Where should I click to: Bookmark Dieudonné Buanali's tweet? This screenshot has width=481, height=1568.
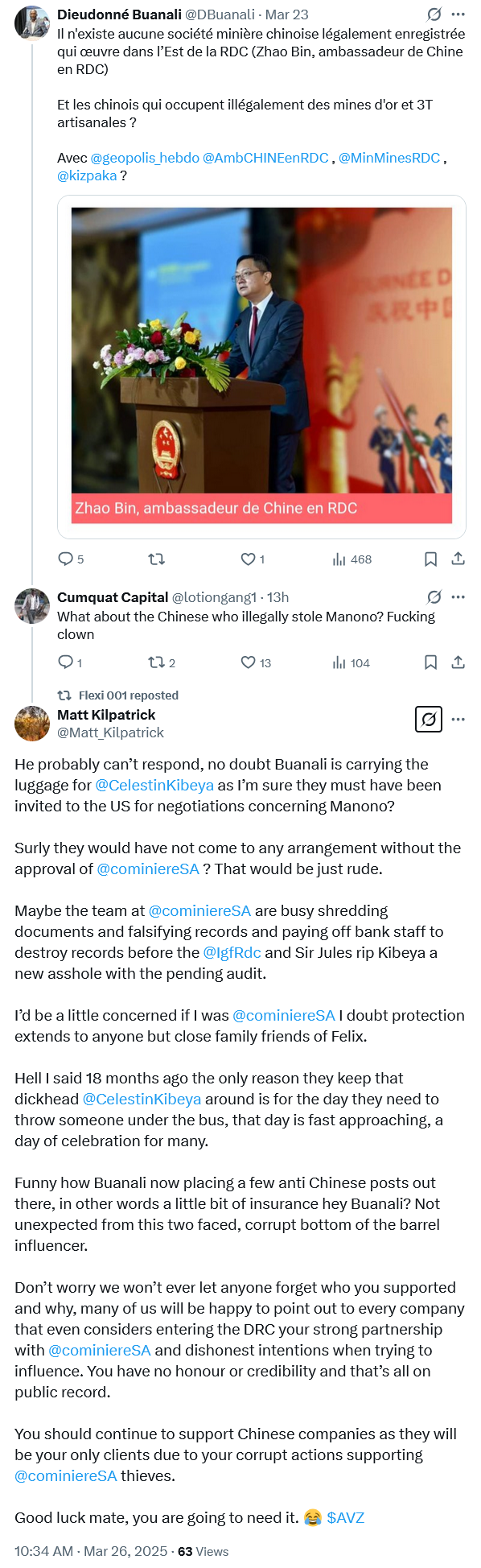tap(431, 559)
